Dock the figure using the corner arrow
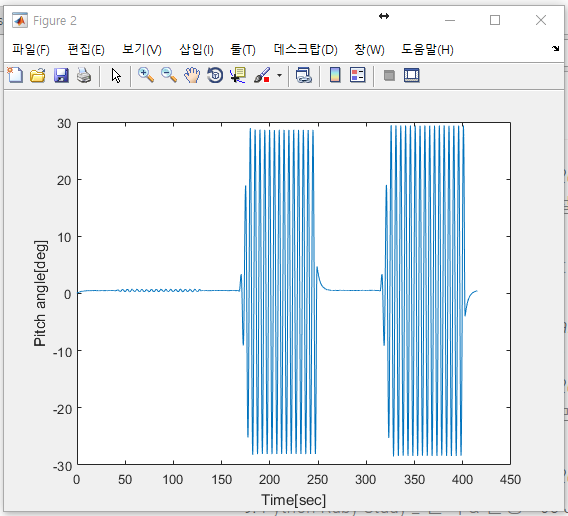Image resolution: width=568 pixels, height=516 pixels. [555, 49]
